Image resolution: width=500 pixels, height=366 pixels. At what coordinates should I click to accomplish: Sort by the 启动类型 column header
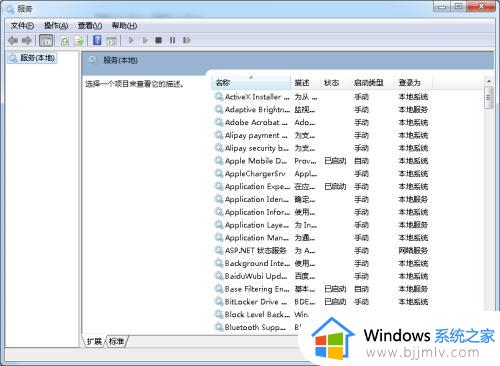click(372, 82)
